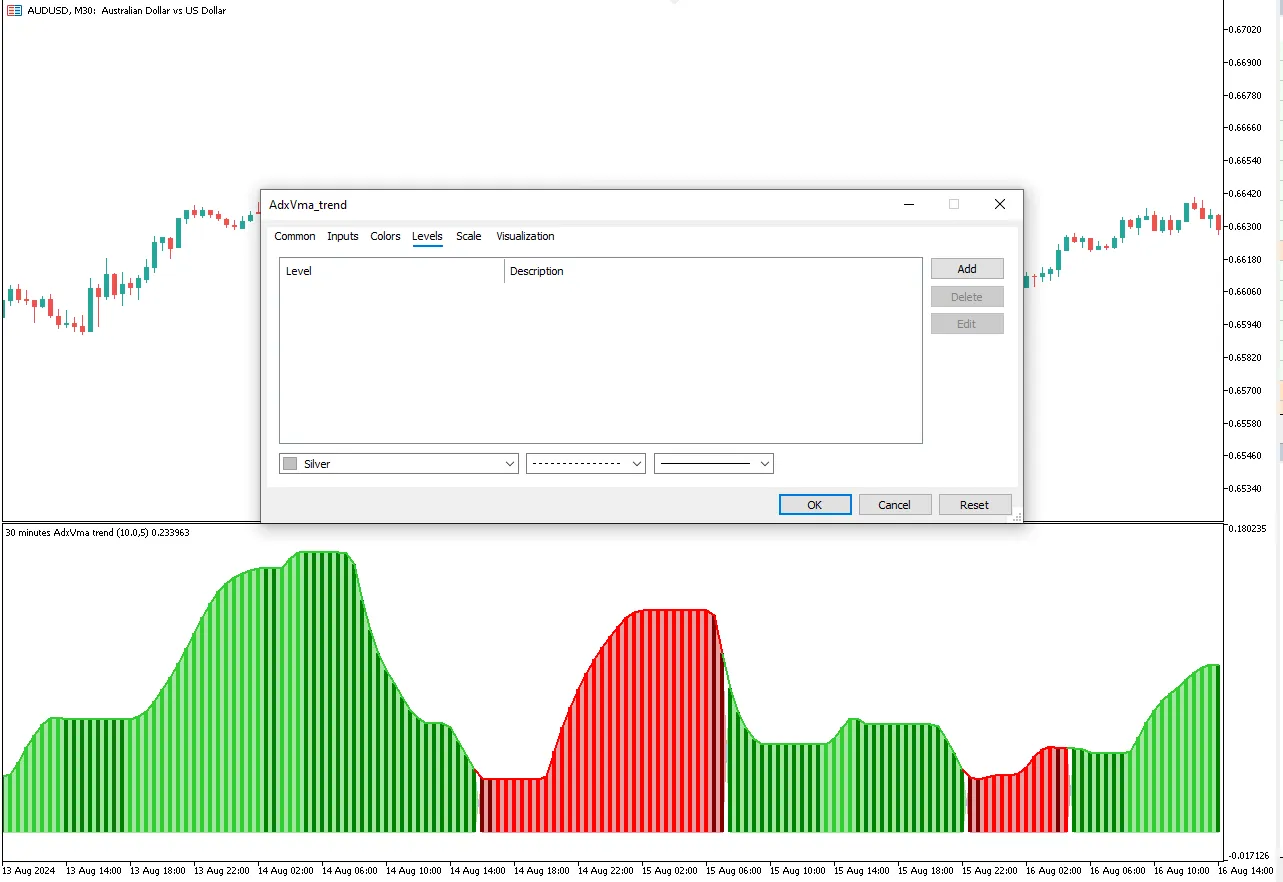The image size is (1283, 882).
Task: Click the Level column header
Action: click(392, 271)
